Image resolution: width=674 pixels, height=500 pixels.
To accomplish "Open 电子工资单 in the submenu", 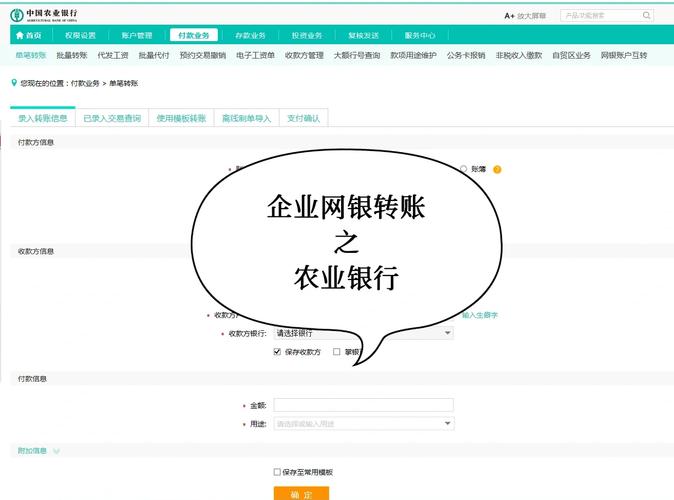I will point(255,55).
